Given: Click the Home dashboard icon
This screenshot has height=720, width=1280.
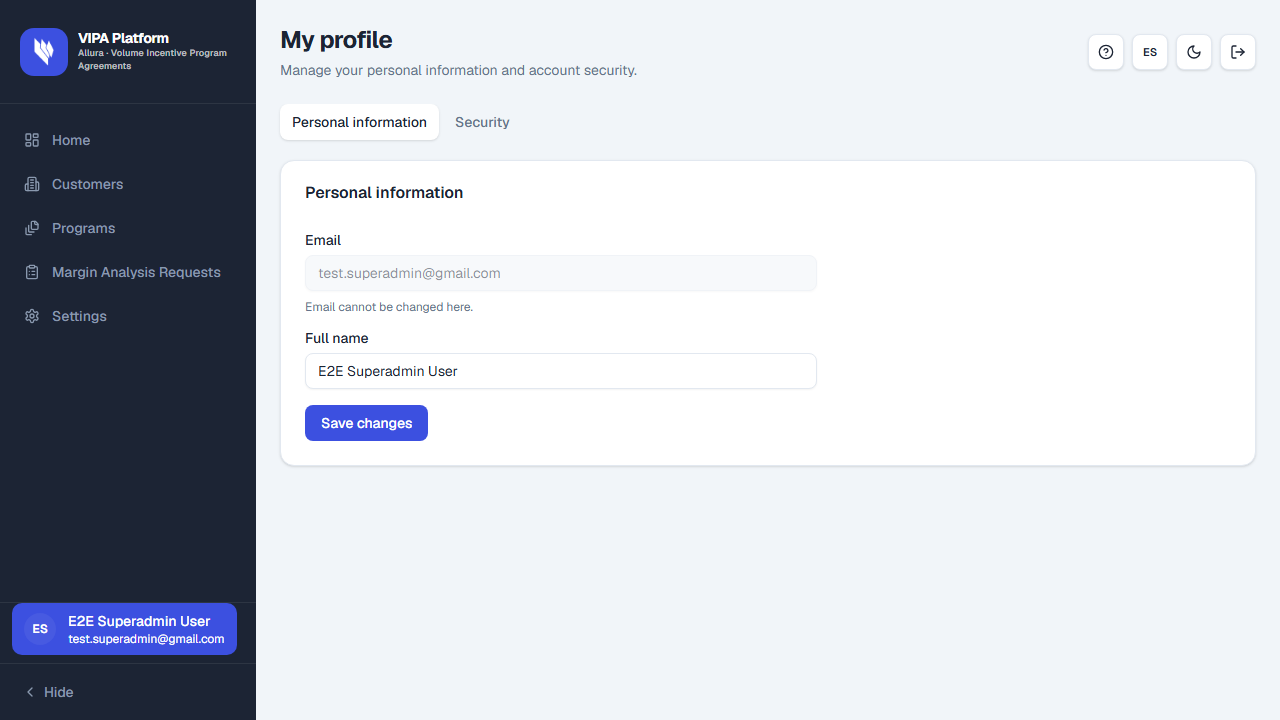Looking at the screenshot, I should tap(32, 140).
